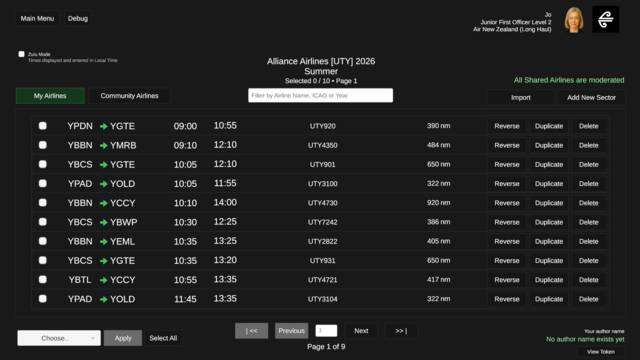Switch to My Airlines tab
Image resolution: width=640 pixels, height=360 pixels.
[x=50, y=96]
